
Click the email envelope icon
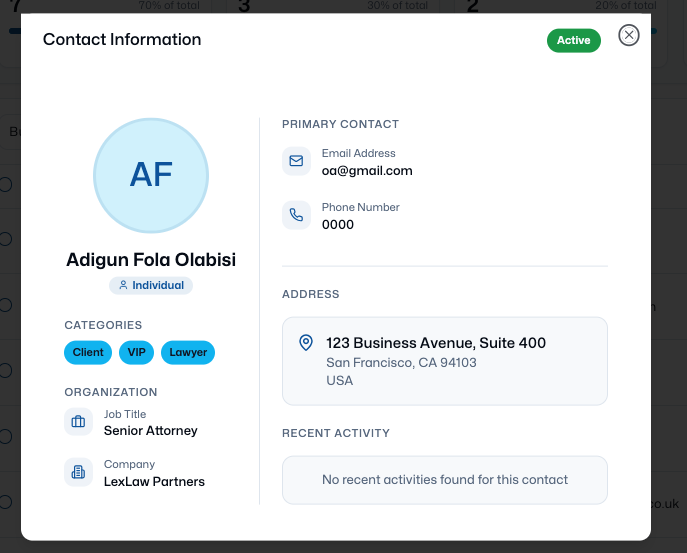(296, 161)
